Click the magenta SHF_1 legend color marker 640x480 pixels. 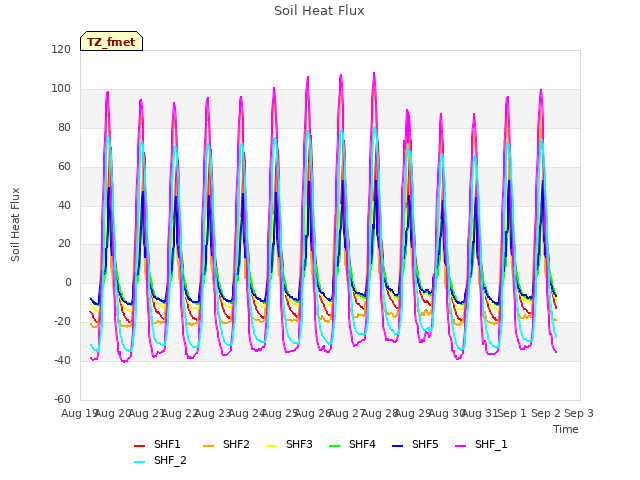coord(460,446)
